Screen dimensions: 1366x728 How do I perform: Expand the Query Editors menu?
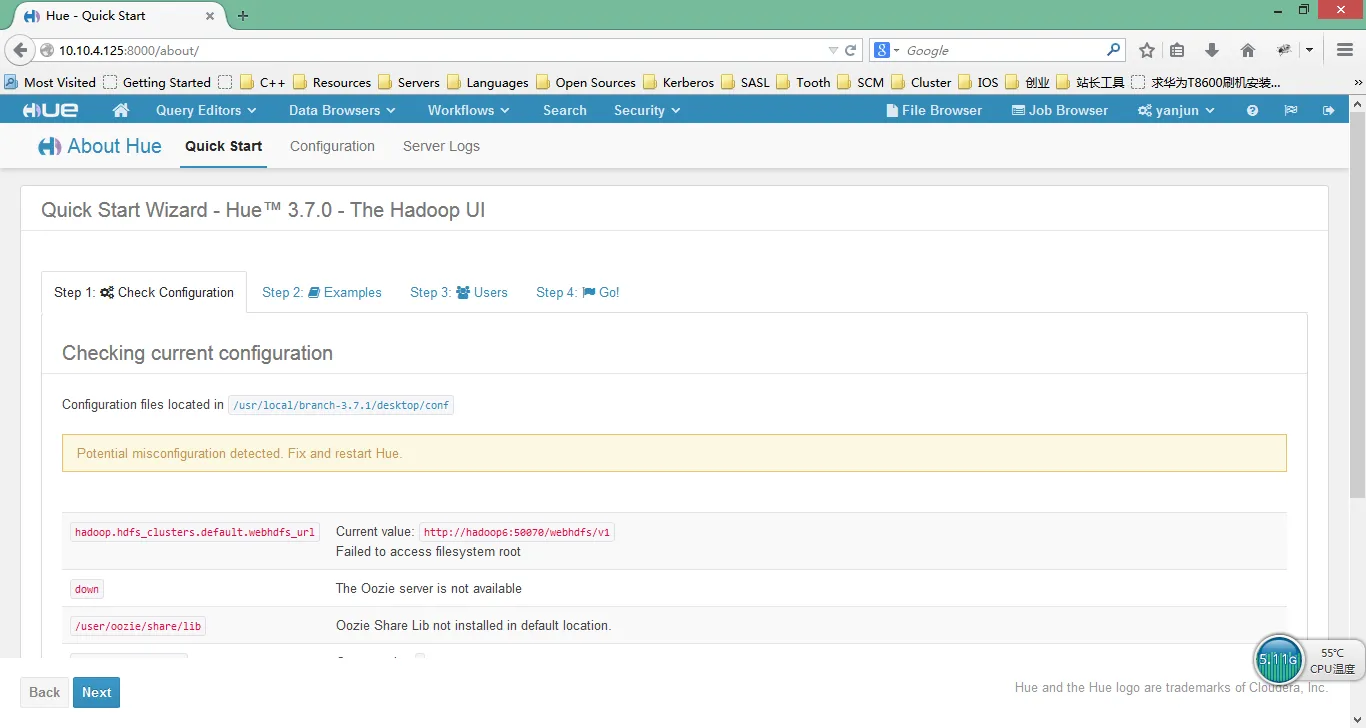(207, 110)
